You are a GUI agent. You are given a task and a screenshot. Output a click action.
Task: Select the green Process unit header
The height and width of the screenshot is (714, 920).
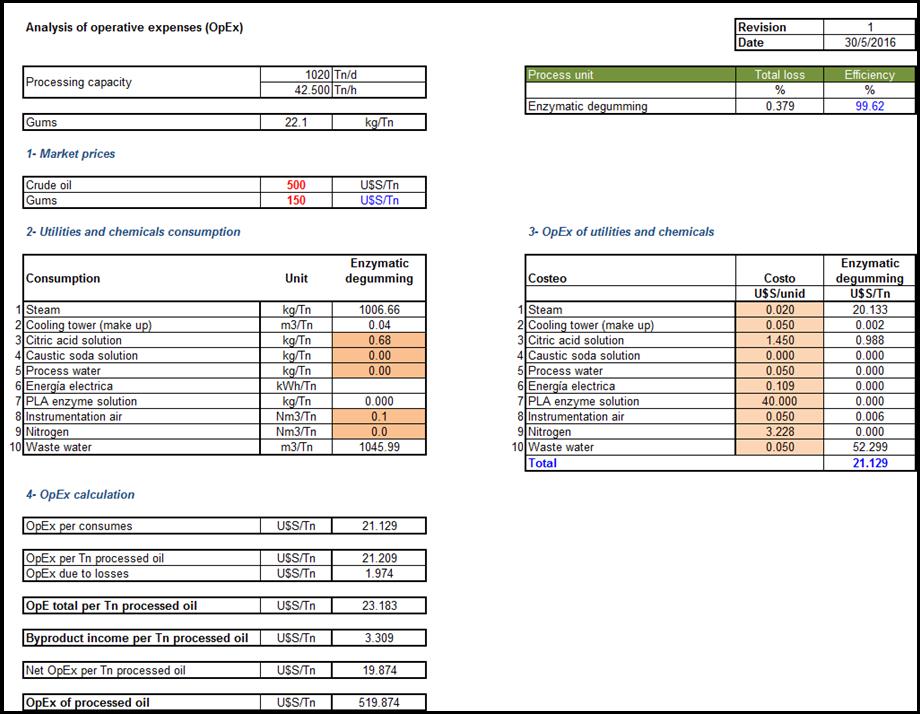(630, 75)
